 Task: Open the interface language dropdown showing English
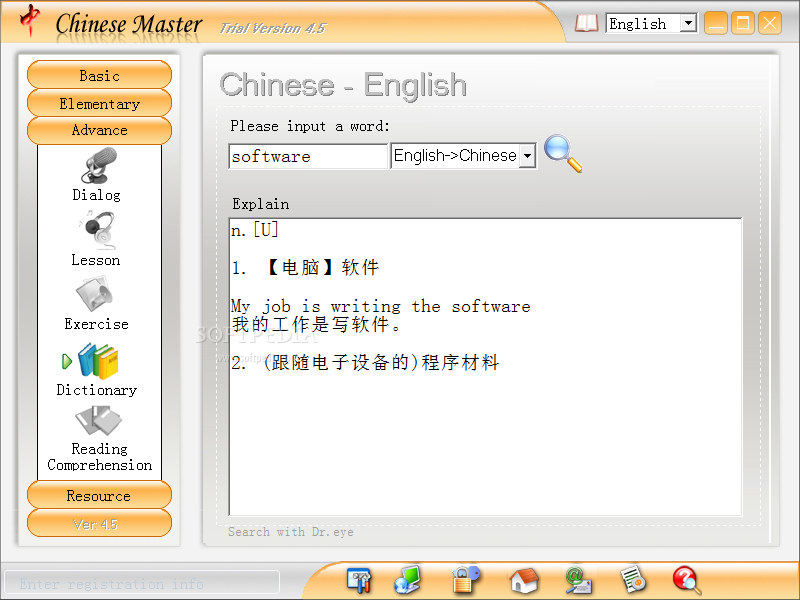click(x=652, y=23)
